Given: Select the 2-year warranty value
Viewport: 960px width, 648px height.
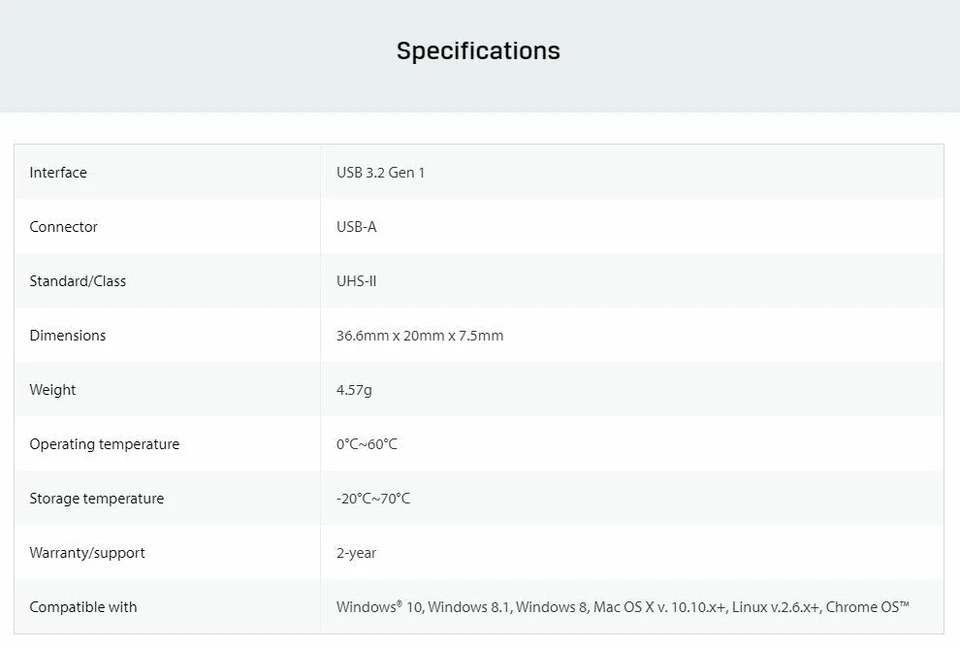Looking at the screenshot, I should [356, 553].
